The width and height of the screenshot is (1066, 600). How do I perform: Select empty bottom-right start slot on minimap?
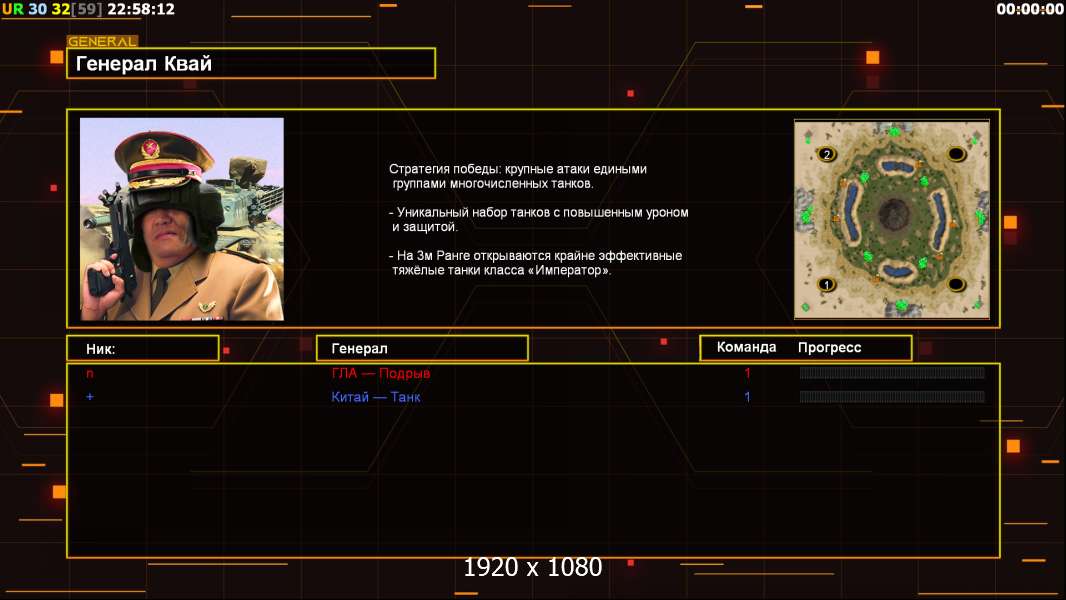click(x=956, y=284)
